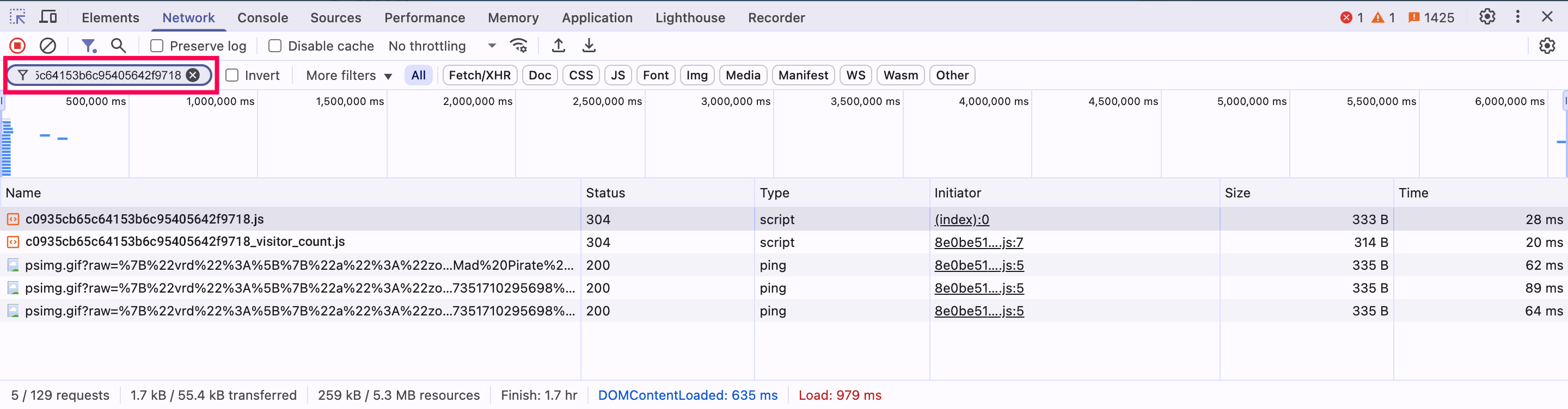Import HAR file with upload icon
Image resolution: width=1568 pixels, height=409 pixels.
point(558,46)
